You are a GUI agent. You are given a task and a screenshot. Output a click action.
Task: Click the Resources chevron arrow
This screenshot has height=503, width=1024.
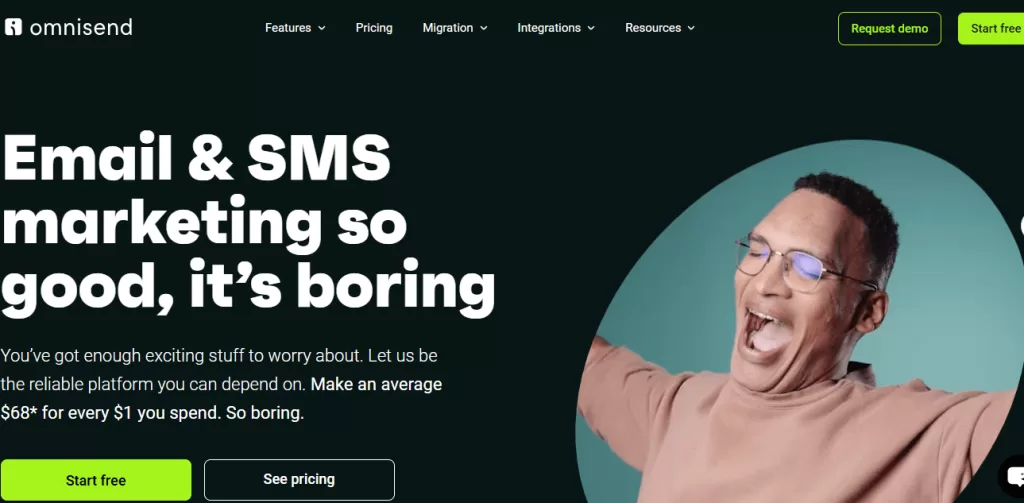(x=691, y=28)
